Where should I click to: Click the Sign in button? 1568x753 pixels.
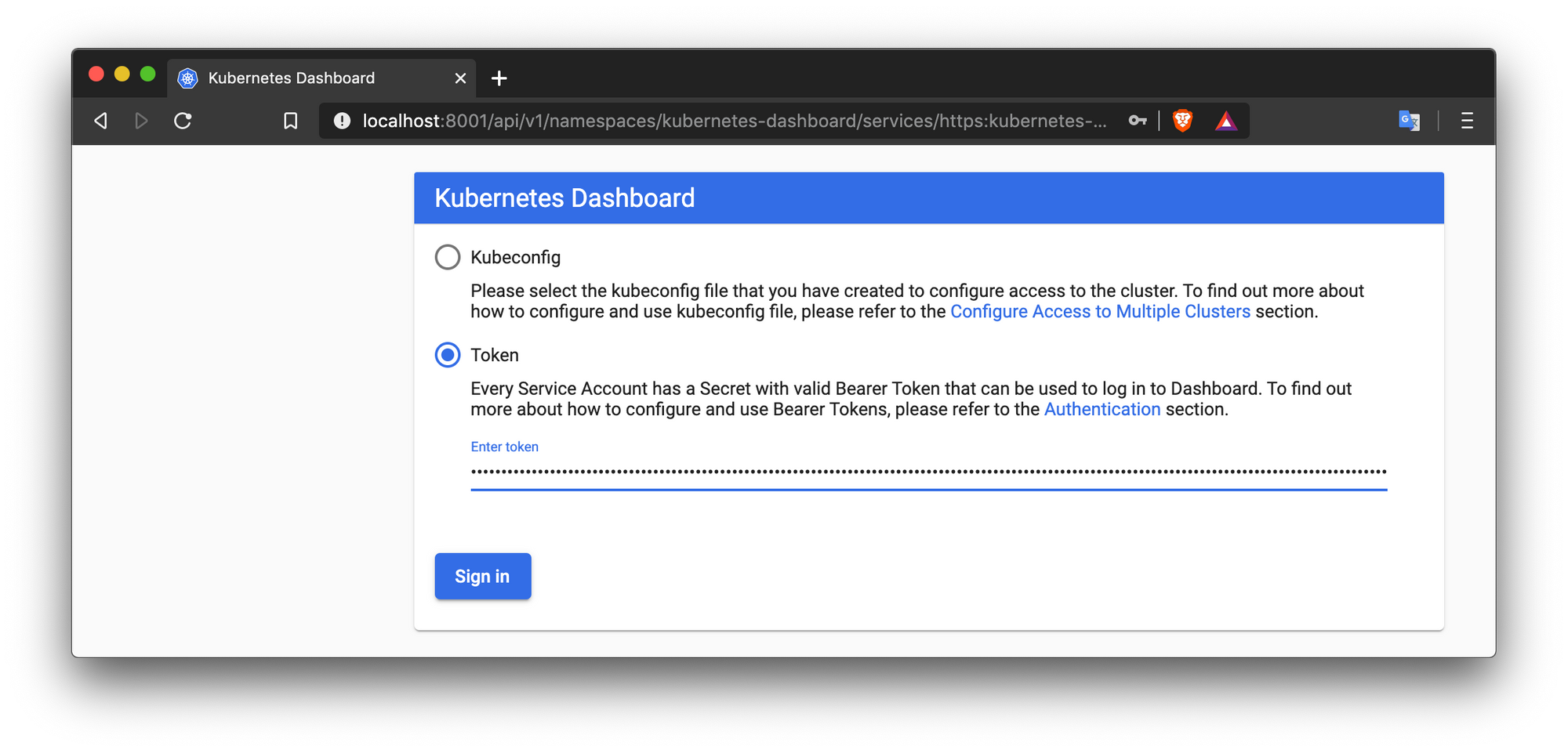point(483,577)
